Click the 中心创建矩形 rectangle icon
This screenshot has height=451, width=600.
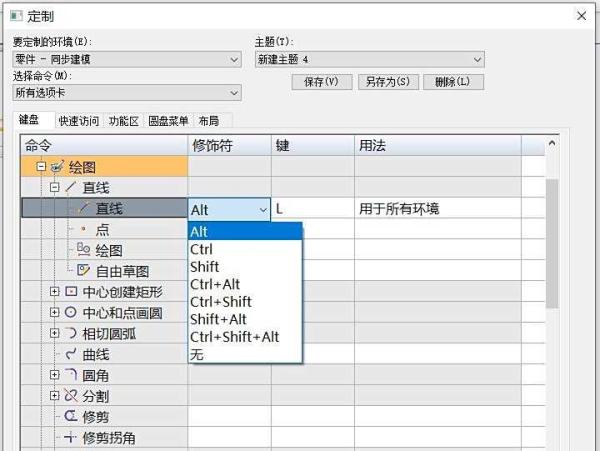click(71, 291)
